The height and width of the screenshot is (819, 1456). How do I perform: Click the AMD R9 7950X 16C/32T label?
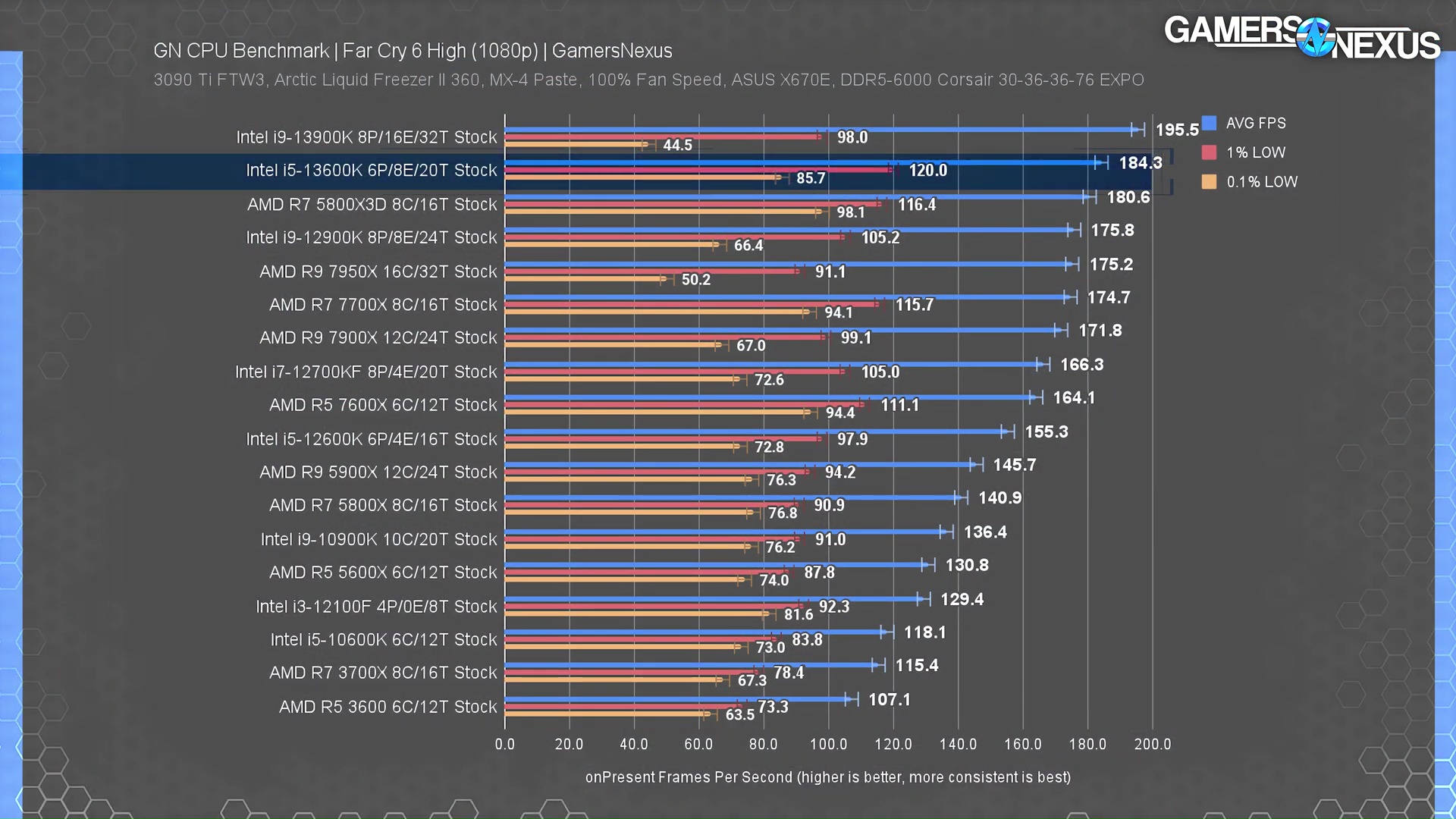378,271
